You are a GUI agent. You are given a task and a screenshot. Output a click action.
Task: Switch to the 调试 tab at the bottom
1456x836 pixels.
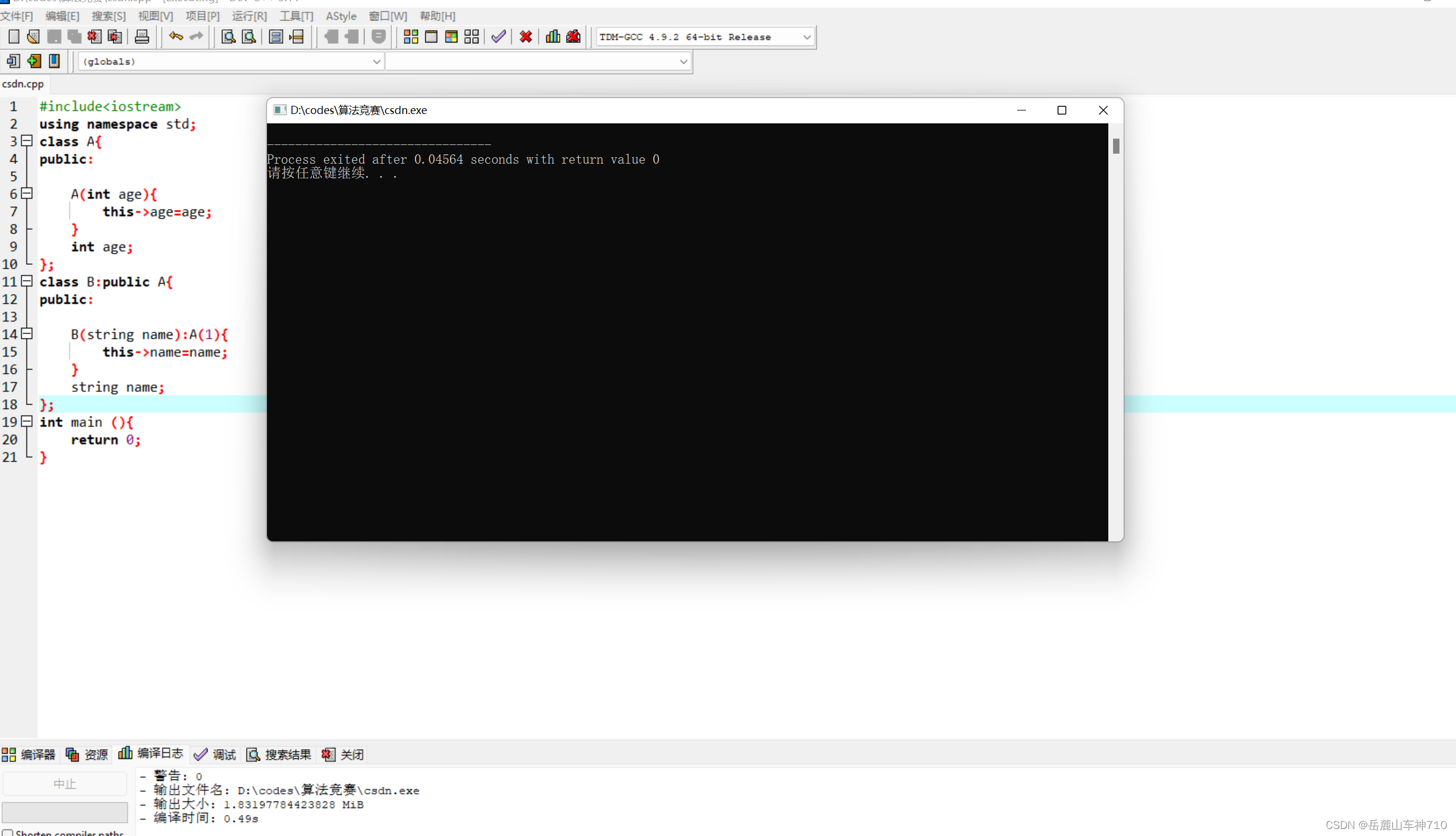tap(216, 755)
